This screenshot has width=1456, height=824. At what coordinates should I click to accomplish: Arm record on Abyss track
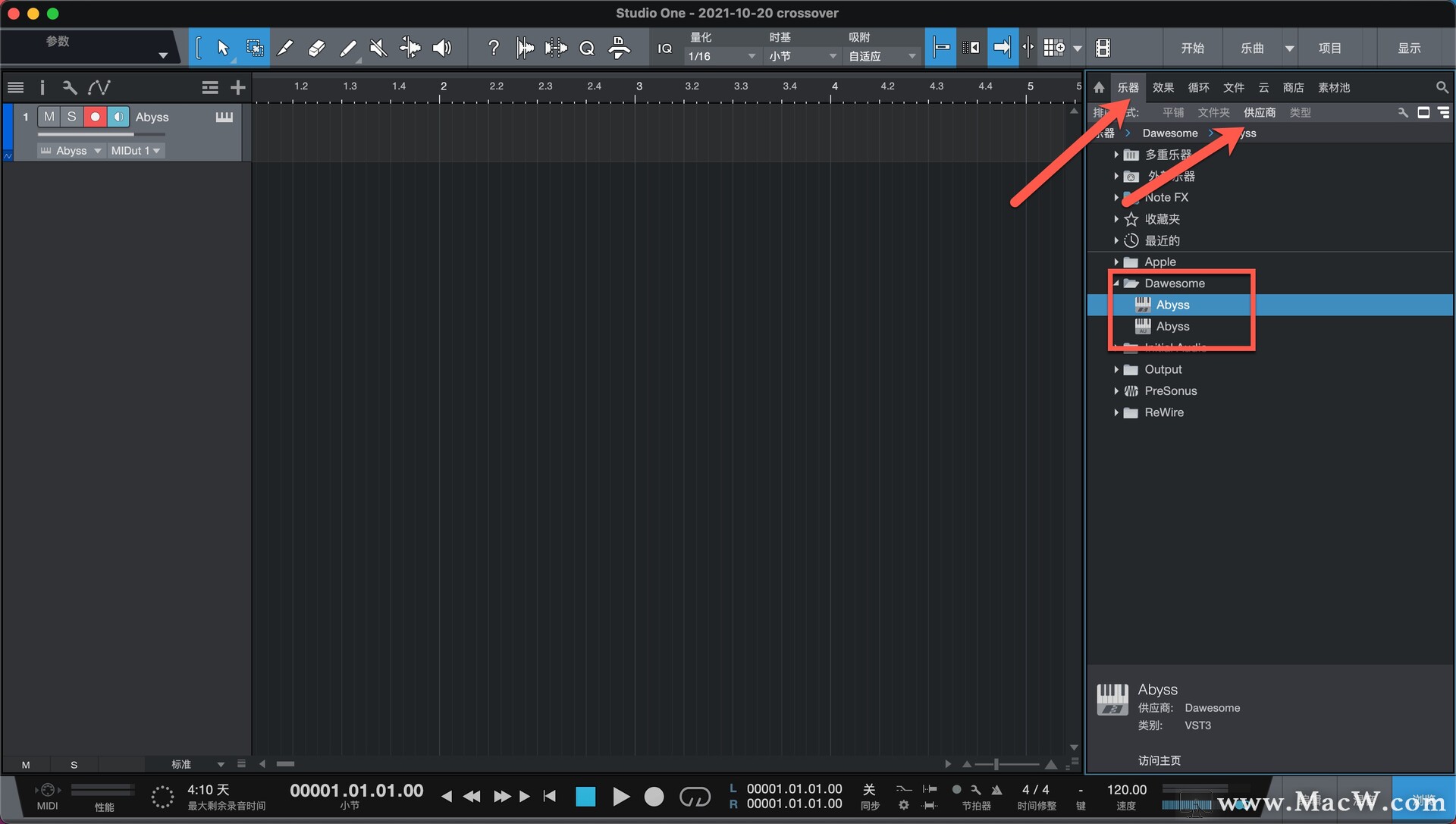(x=95, y=117)
